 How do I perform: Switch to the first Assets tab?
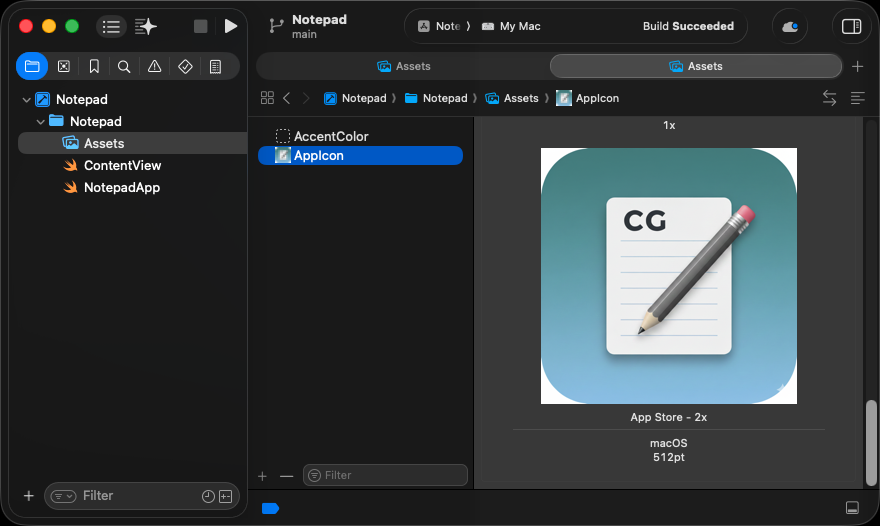click(x=403, y=66)
